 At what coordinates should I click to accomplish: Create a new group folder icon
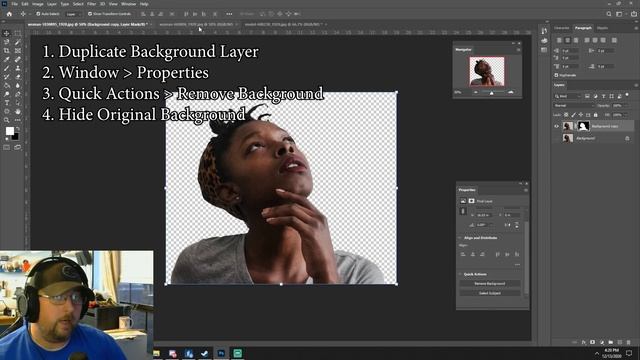click(x=611, y=342)
